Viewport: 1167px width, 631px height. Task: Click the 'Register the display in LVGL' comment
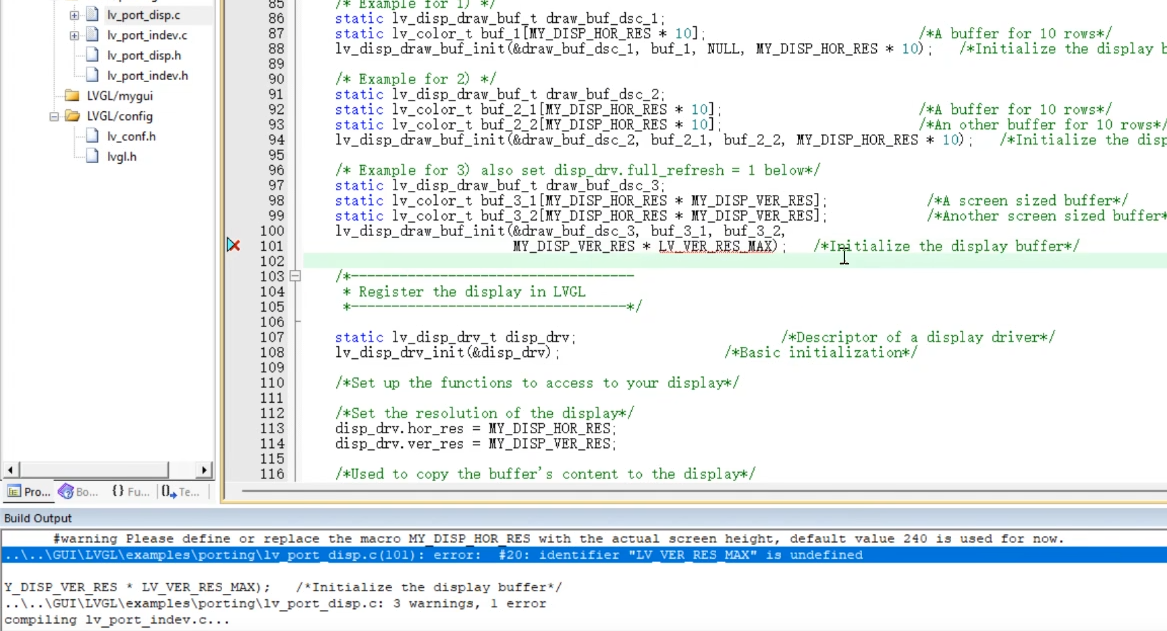(472, 292)
